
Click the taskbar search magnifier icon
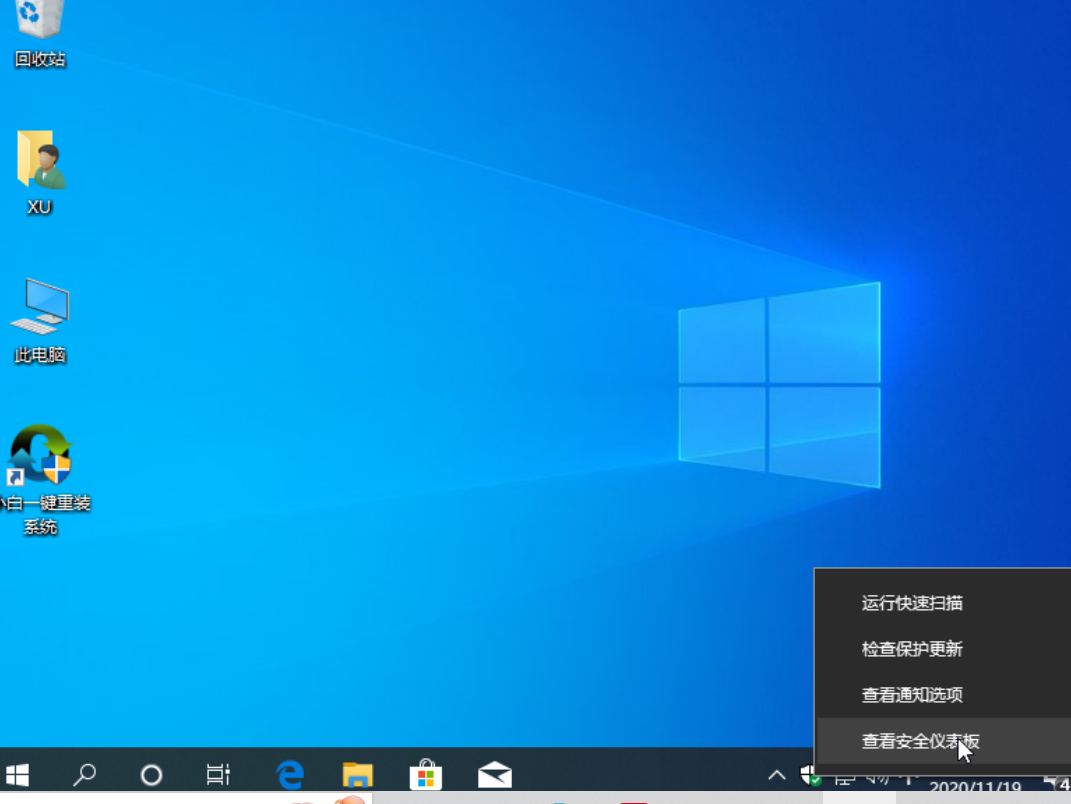86,774
